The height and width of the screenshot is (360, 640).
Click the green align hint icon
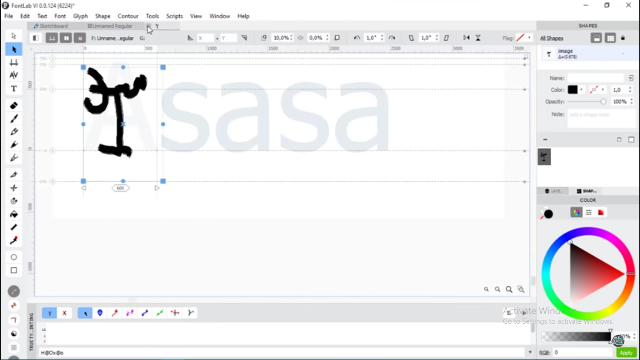pyautogui.click(x=160, y=313)
